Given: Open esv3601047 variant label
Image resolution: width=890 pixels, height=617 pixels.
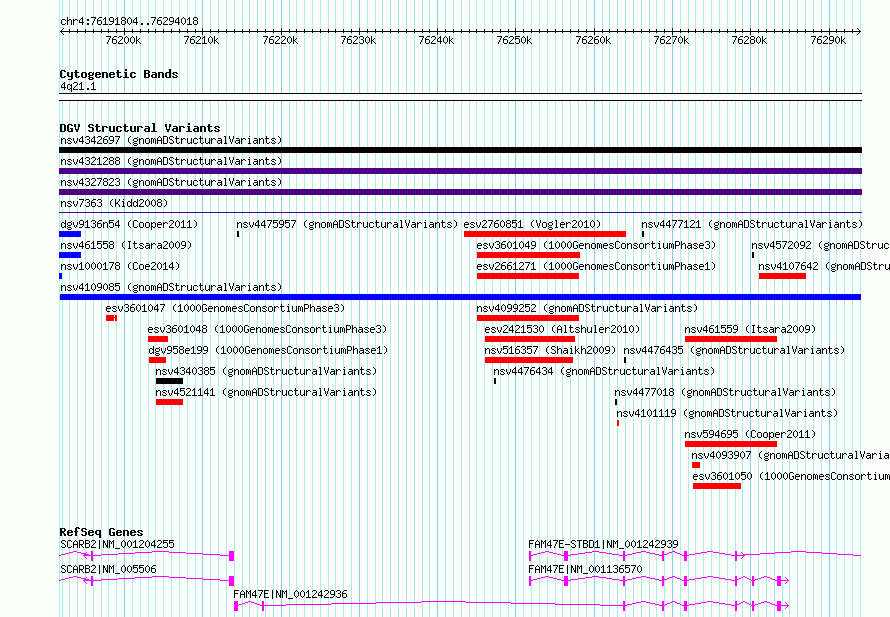Looking at the screenshot, I should (225, 308).
